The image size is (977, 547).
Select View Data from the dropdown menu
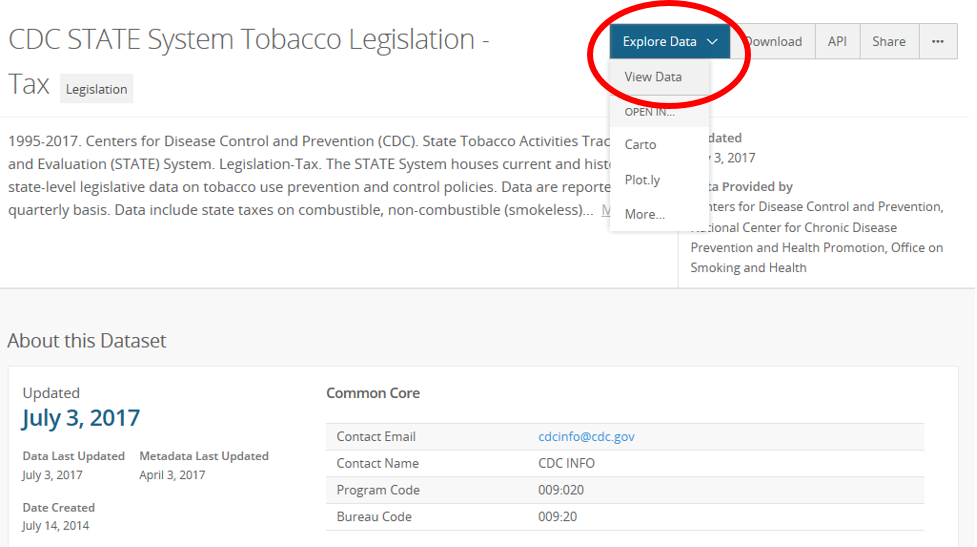[653, 77]
